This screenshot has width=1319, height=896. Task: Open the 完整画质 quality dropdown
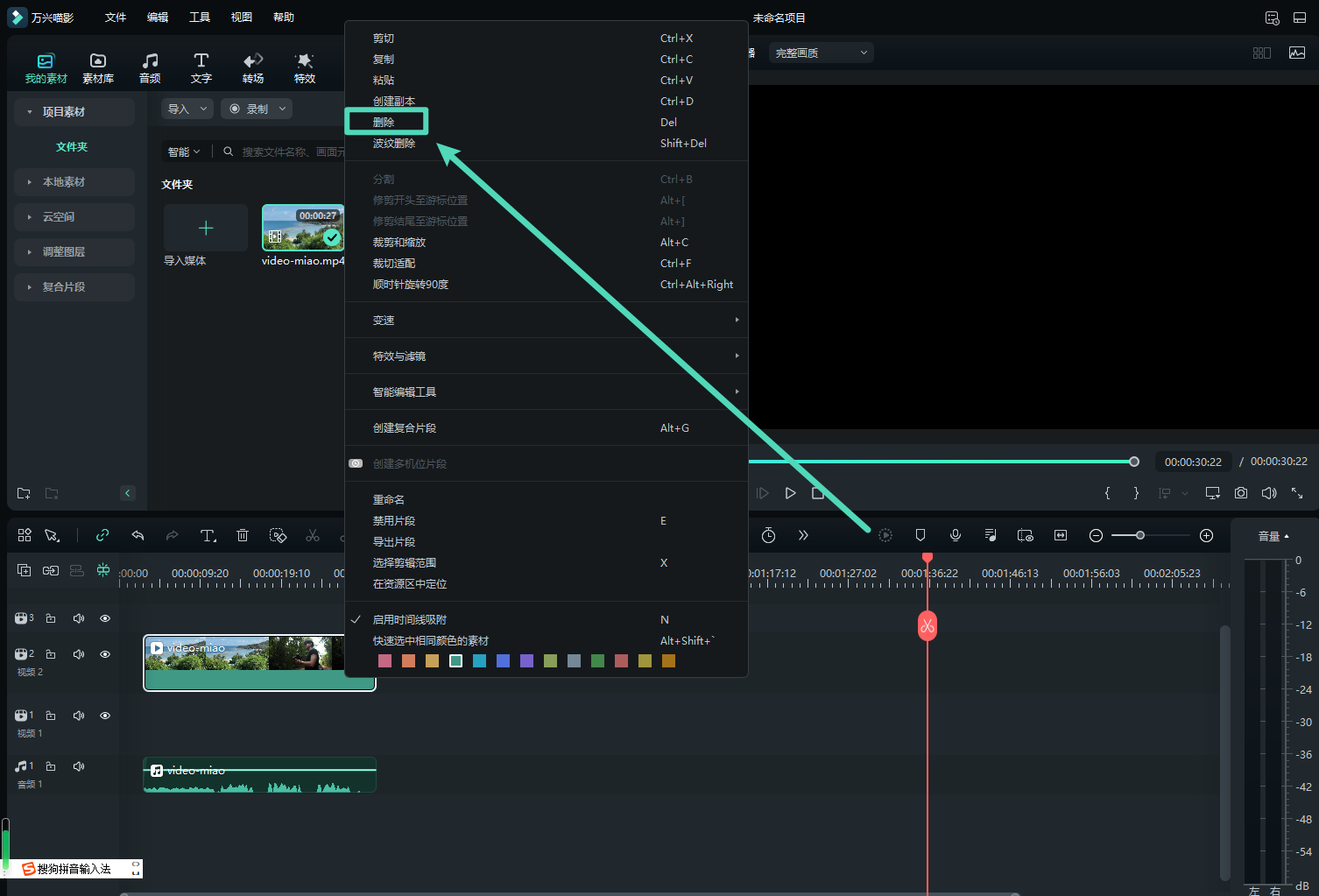click(x=821, y=53)
